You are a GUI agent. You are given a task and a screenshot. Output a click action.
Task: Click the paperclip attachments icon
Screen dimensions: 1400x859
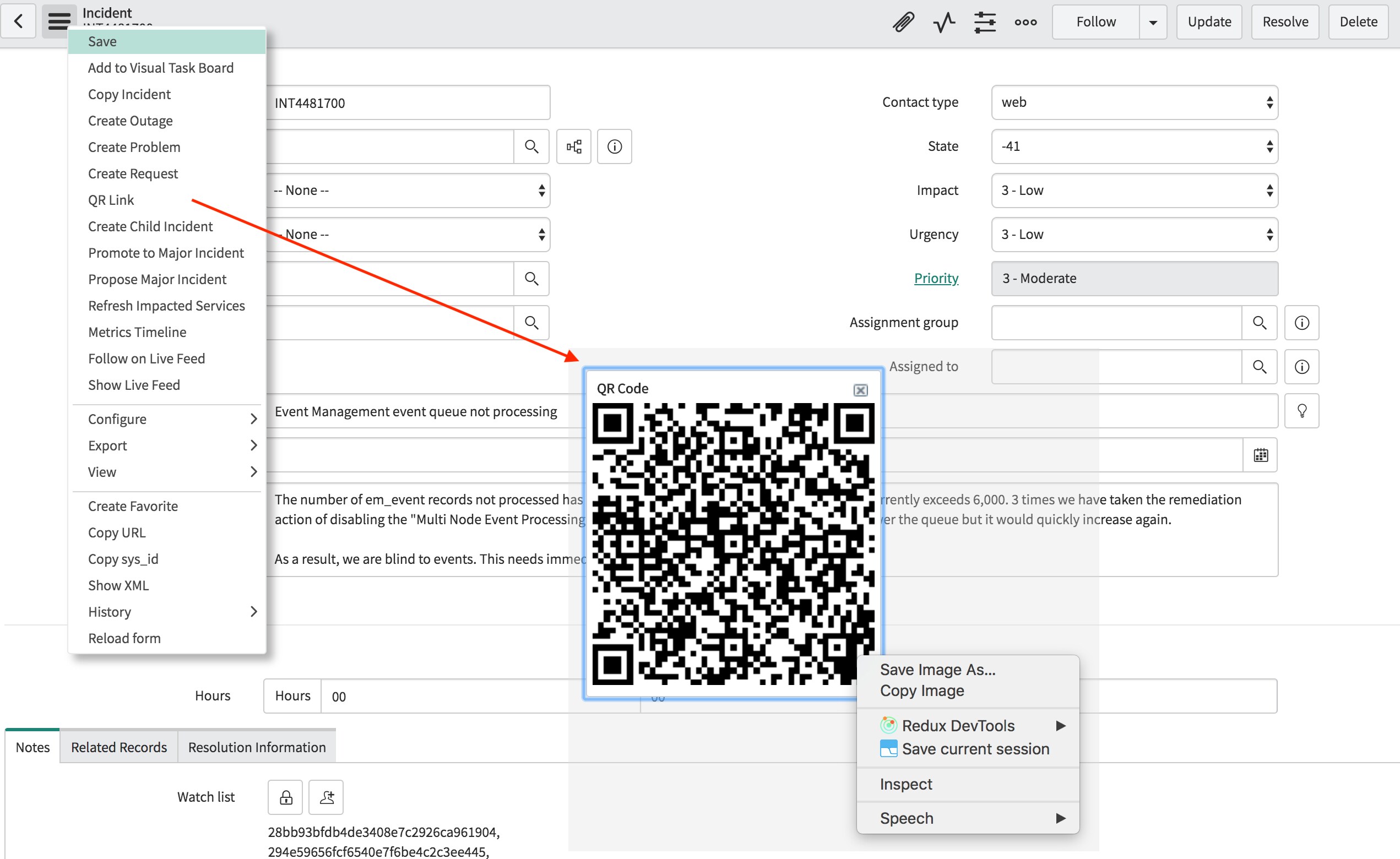[x=903, y=22]
